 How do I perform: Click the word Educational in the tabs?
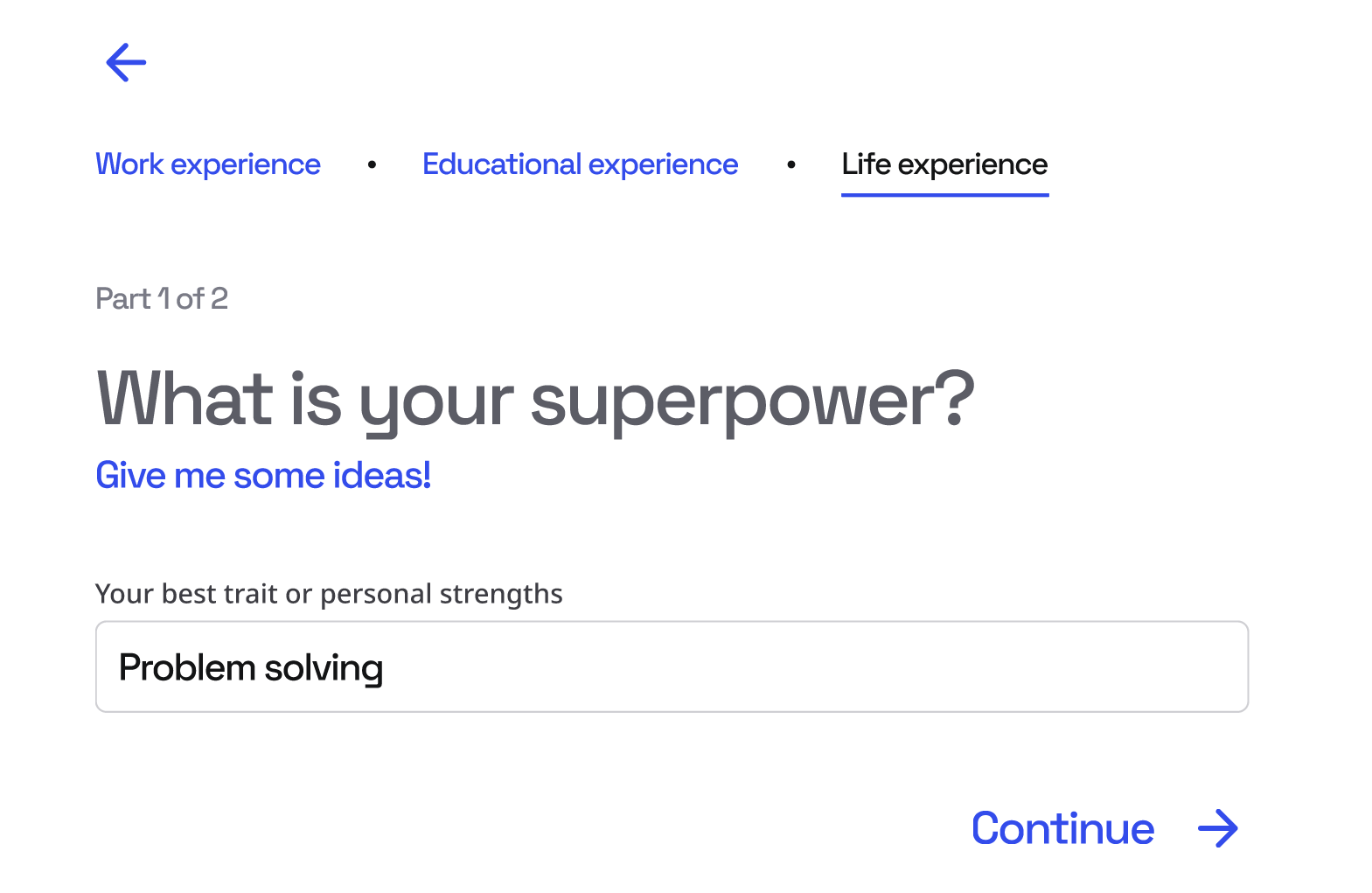pyautogui.click(x=502, y=164)
